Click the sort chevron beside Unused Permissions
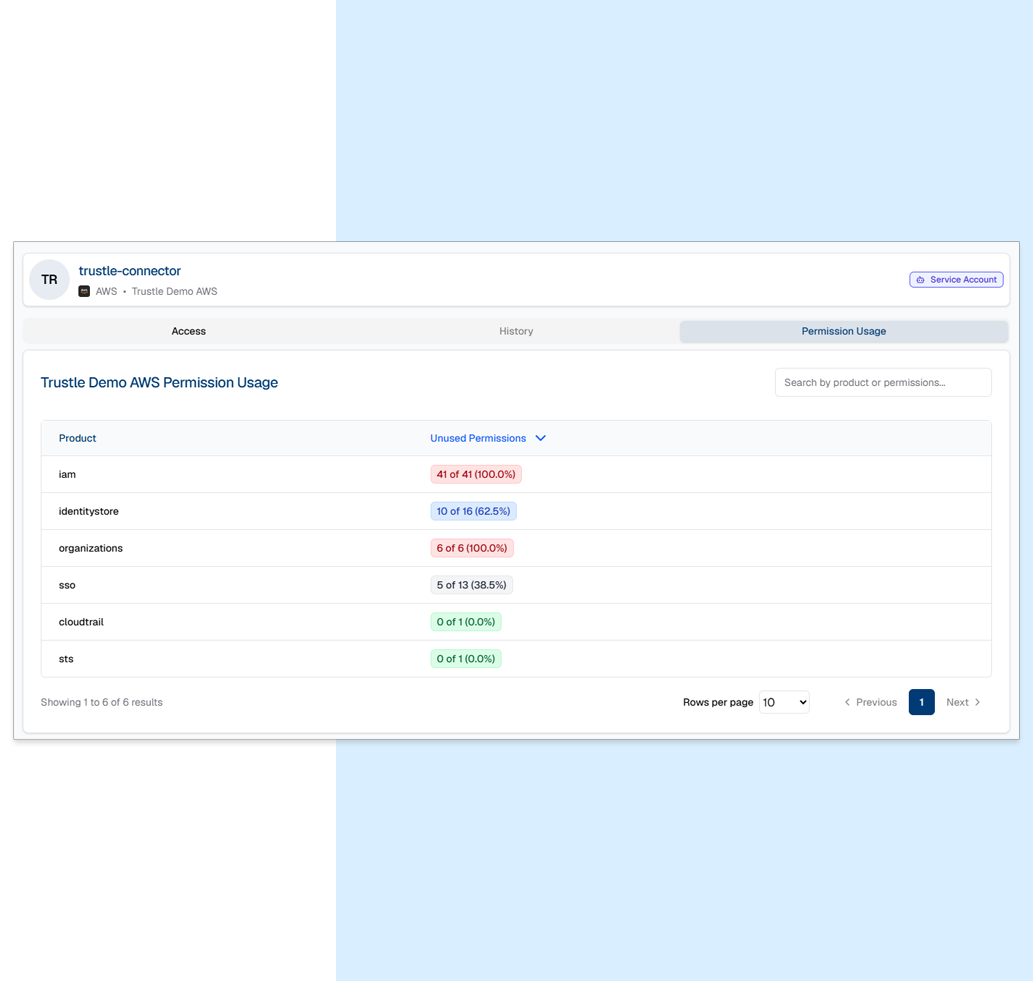 (x=540, y=438)
